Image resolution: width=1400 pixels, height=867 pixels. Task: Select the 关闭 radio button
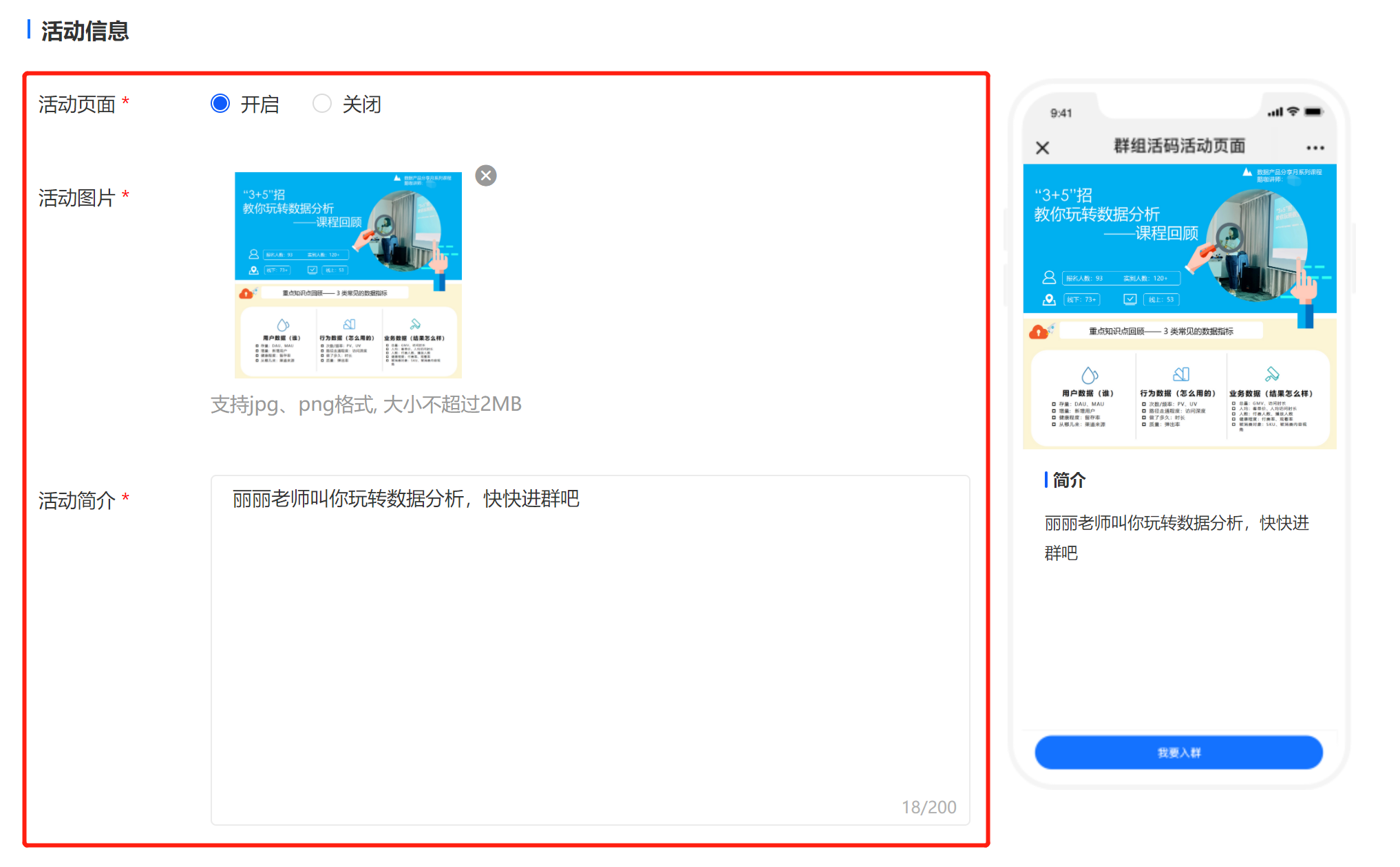click(322, 103)
